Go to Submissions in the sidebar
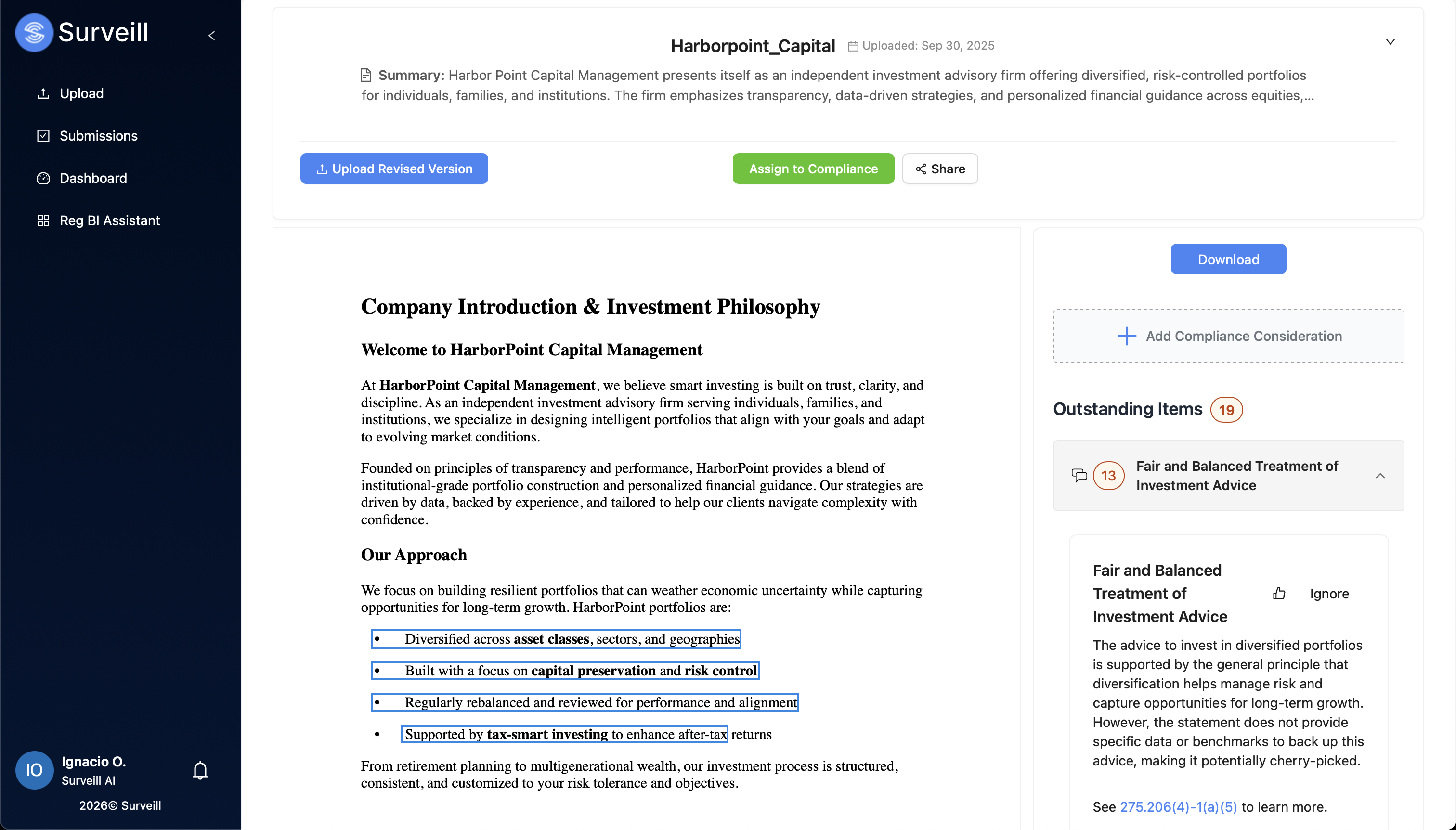 tap(98, 136)
